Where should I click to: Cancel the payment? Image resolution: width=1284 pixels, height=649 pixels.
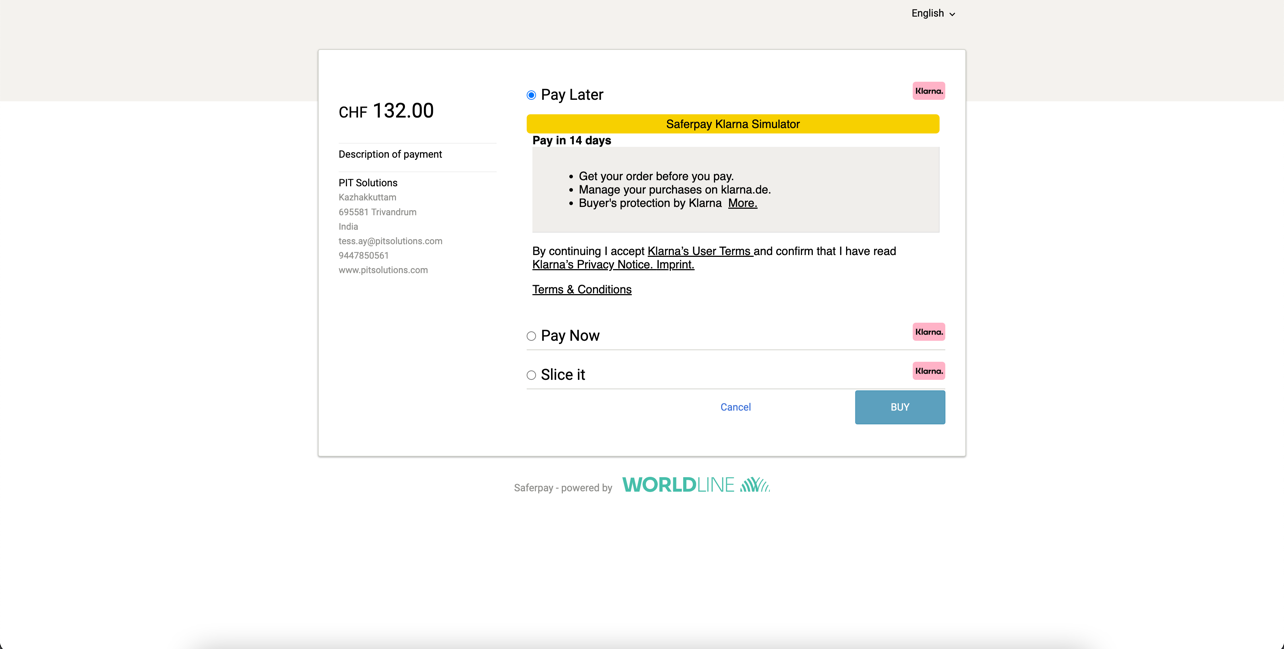(735, 407)
